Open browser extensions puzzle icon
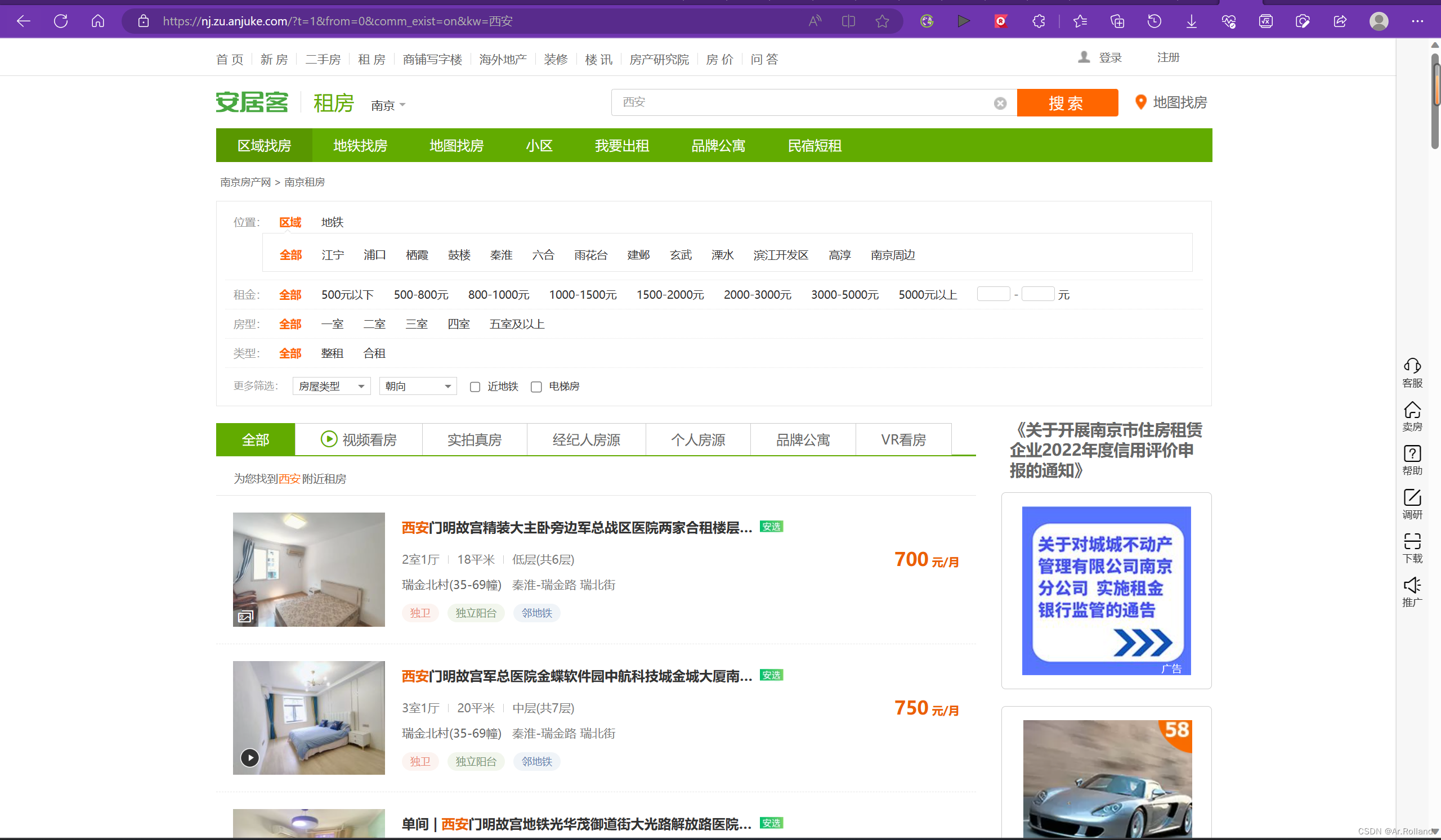 tap(1039, 21)
